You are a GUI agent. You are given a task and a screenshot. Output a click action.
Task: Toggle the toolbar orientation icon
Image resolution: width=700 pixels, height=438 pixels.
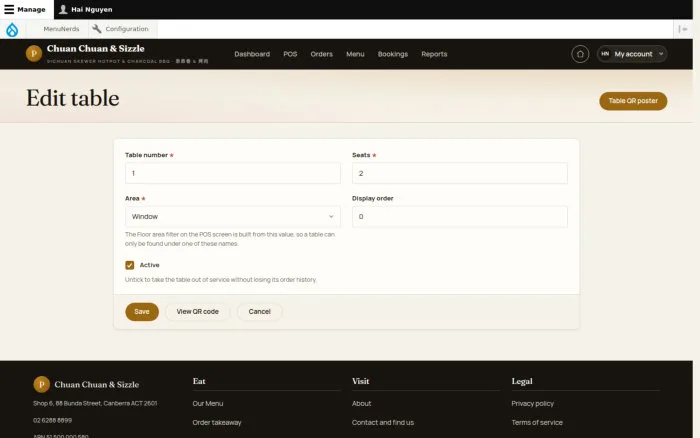[x=683, y=29]
